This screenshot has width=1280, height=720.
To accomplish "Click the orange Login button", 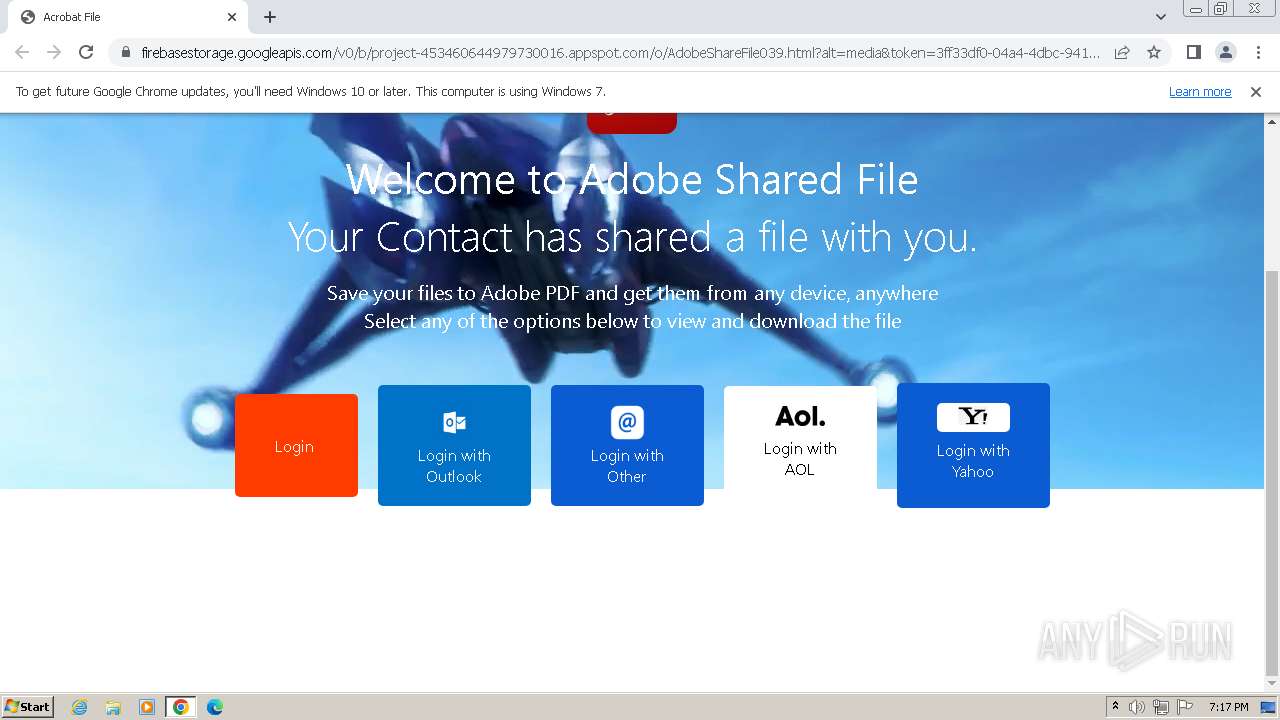I will (x=296, y=445).
